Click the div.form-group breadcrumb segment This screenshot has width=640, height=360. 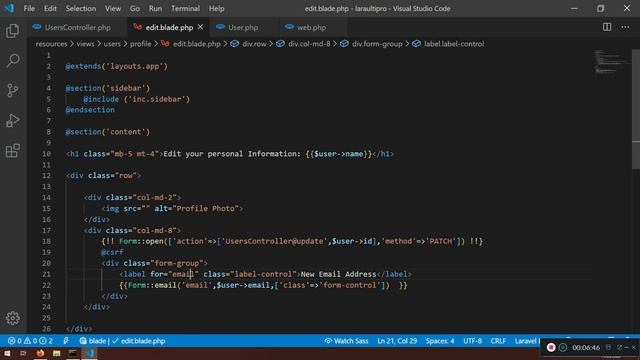(x=371, y=44)
